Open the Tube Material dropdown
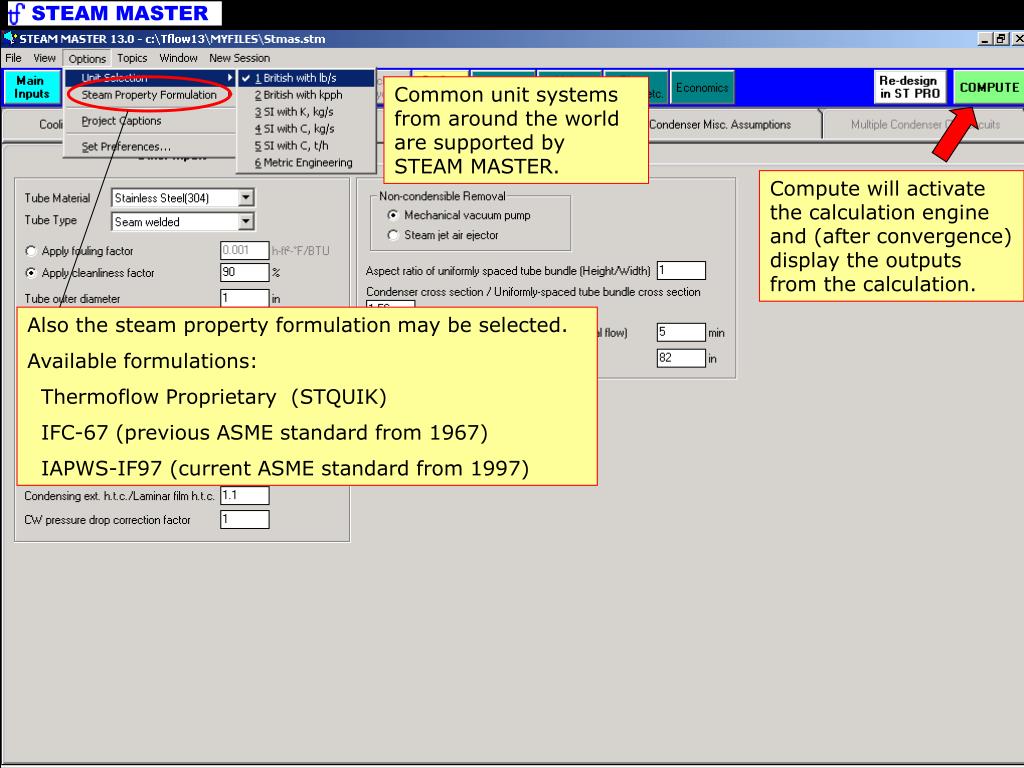The width and height of the screenshot is (1024, 768). (246, 198)
